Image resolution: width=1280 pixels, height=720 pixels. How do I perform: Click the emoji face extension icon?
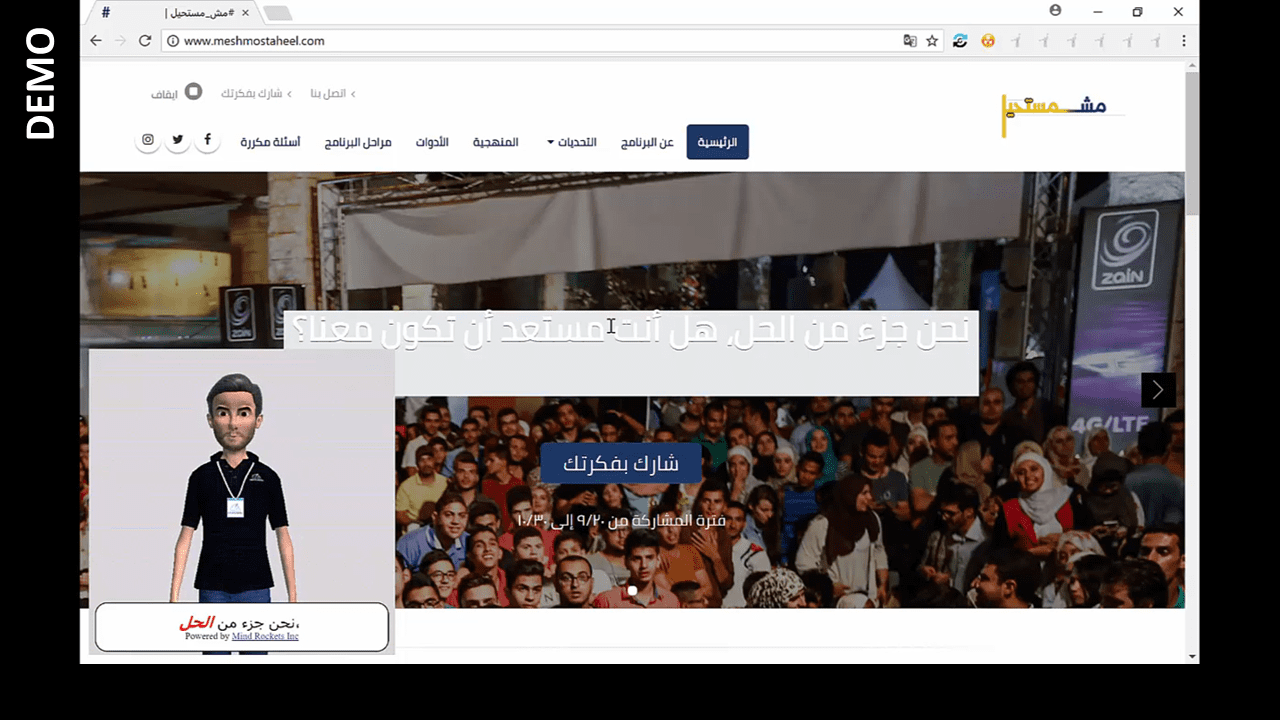click(x=988, y=41)
